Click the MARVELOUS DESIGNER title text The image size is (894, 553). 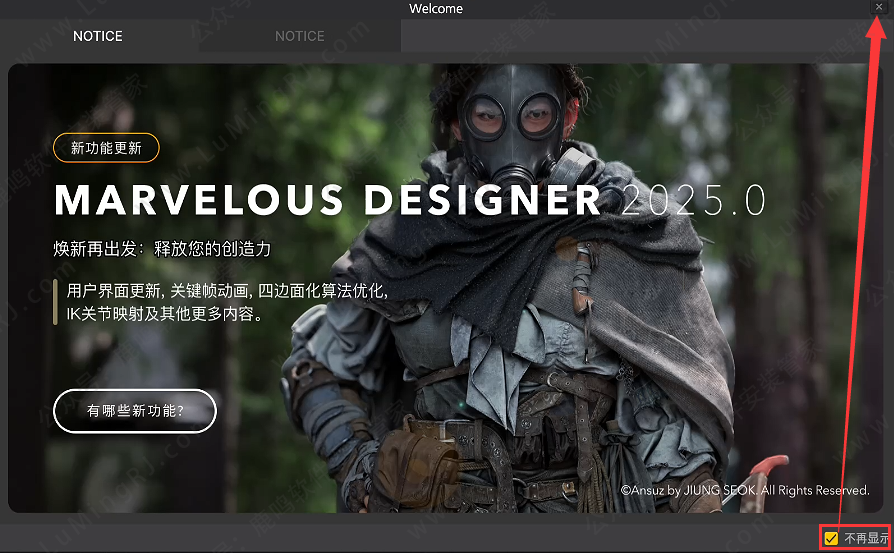click(328, 201)
